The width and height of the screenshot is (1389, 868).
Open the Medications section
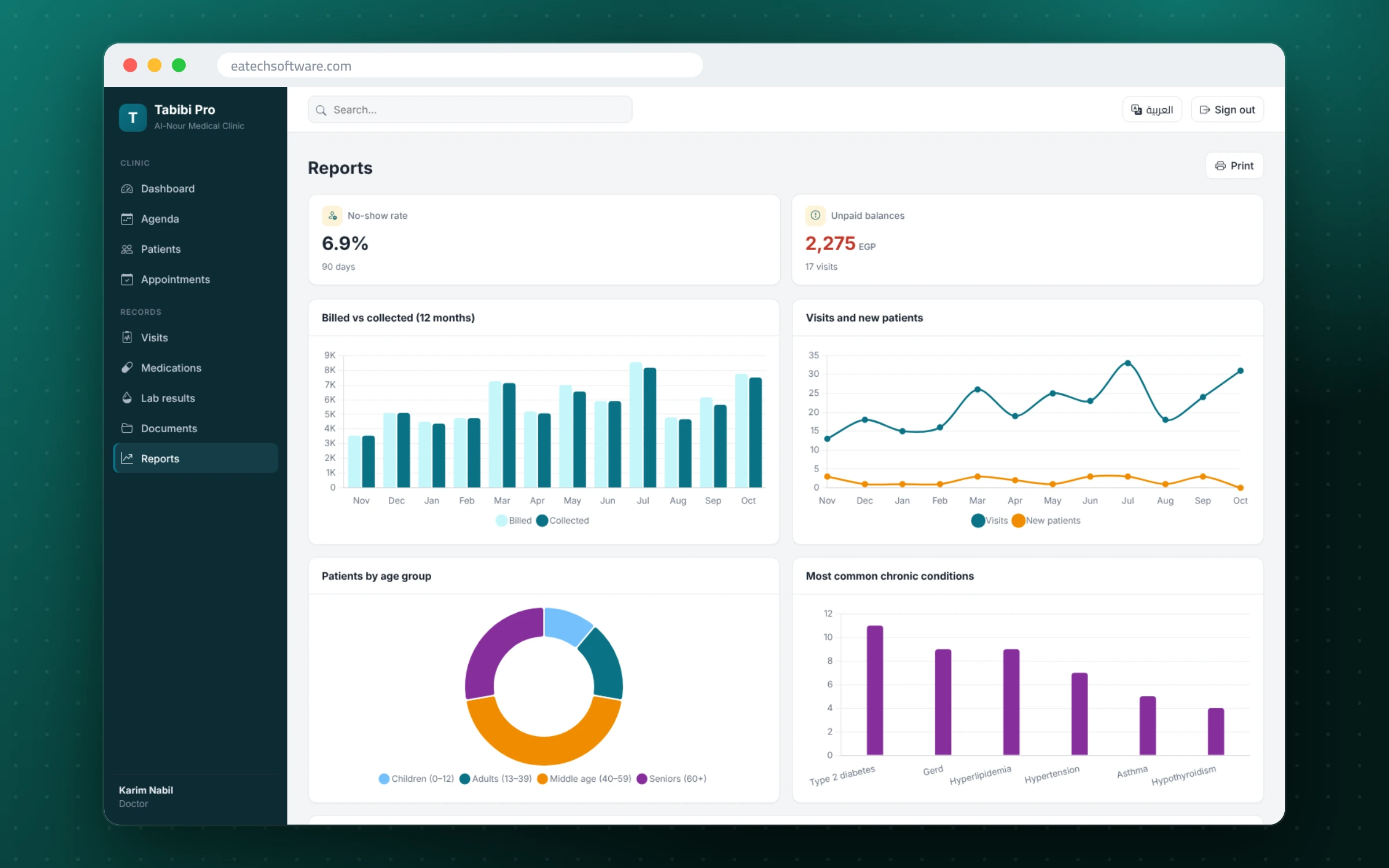(196, 367)
